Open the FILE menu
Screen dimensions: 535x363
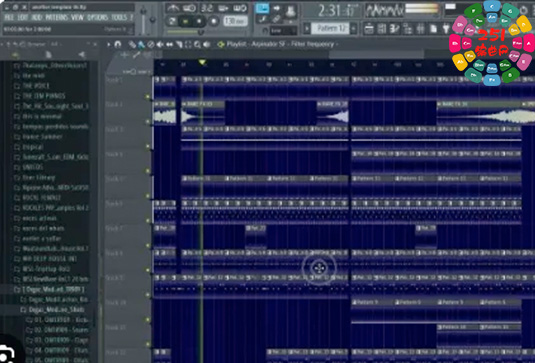click(x=9, y=17)
